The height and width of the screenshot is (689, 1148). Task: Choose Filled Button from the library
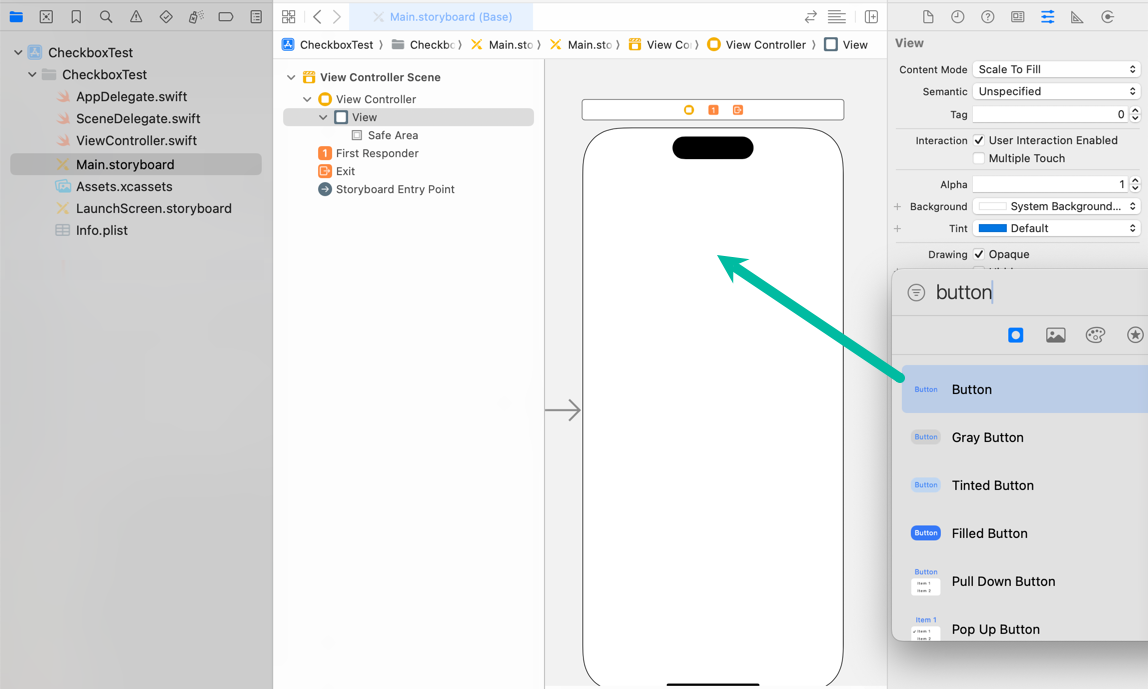(x=989, y=533)
